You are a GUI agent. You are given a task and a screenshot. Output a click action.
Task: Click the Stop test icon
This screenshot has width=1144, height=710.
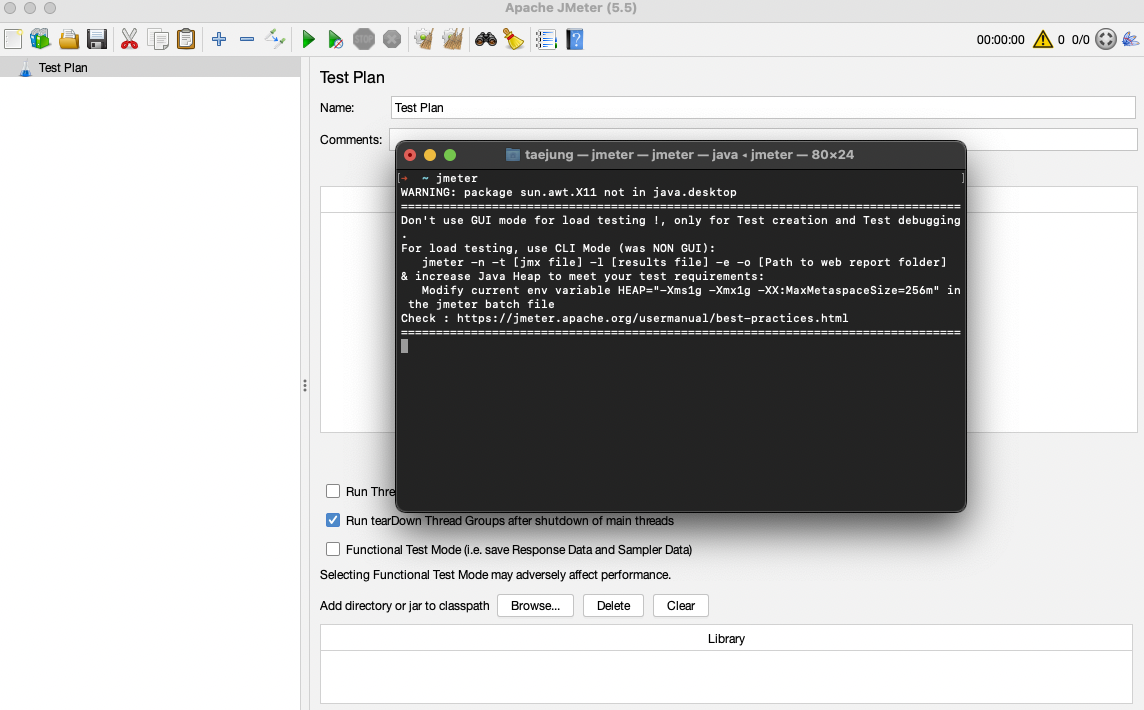[363, 39]
